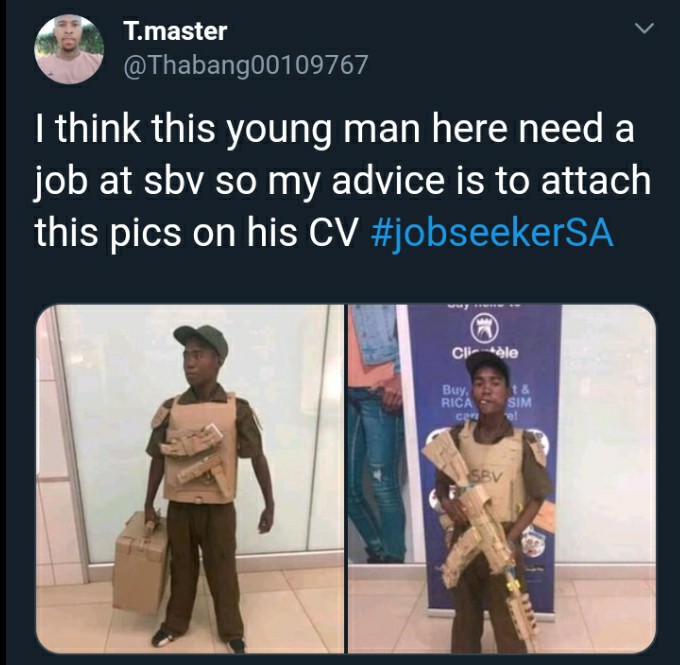Visit the @Thabang00109767 handle

(245, 65)
